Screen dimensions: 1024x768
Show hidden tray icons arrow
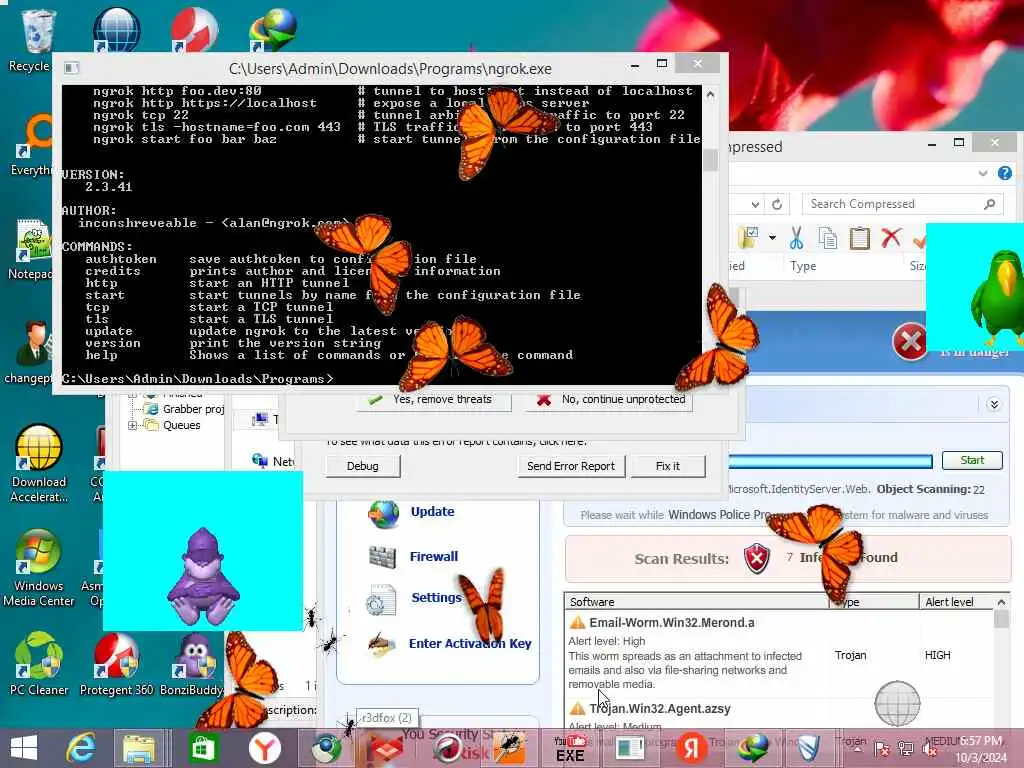pyautogui.click(x=858, y=749)
